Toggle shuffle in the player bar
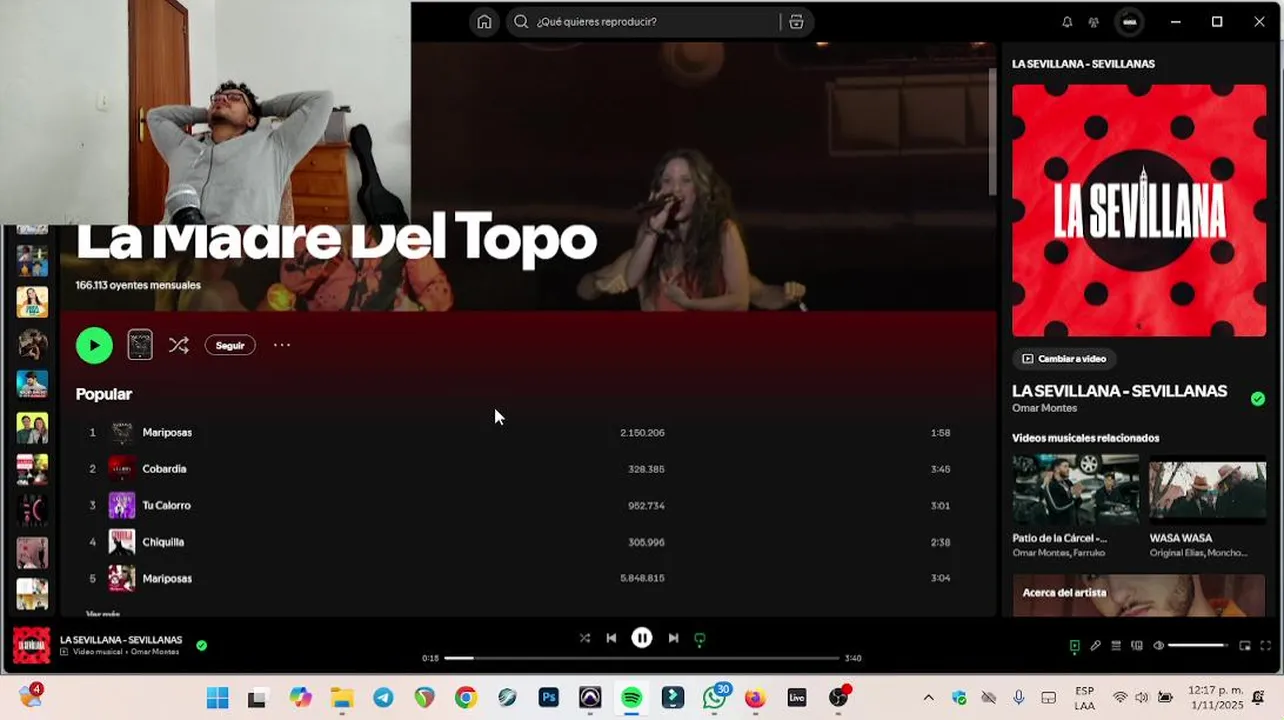 point(585,638)
